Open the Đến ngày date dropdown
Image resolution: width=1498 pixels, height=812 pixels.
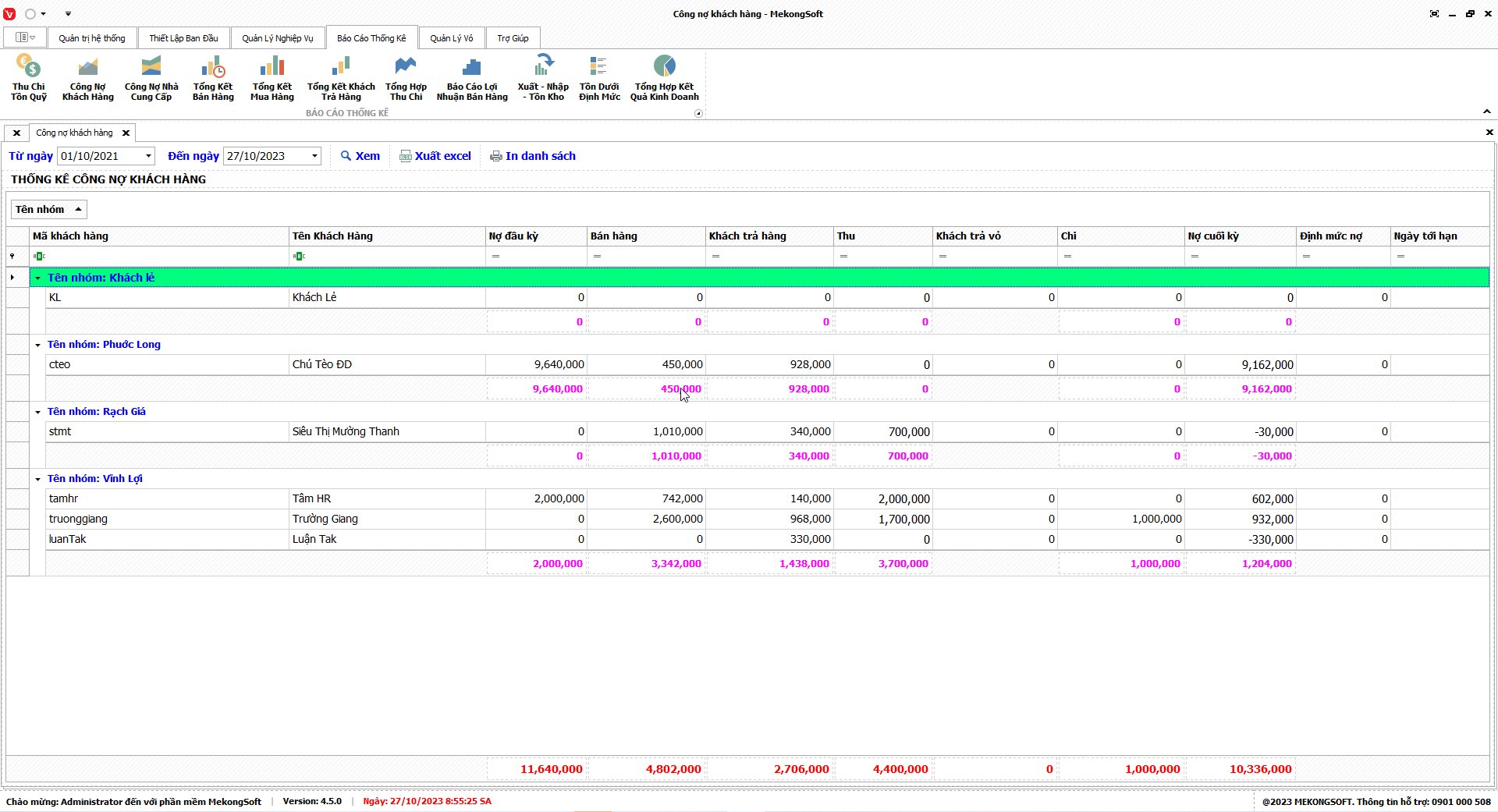tap(314, 156)
